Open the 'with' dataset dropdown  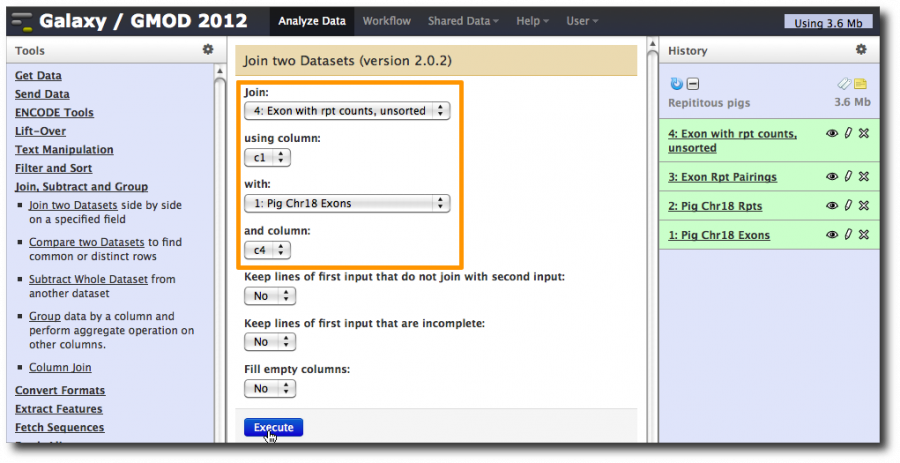point(347,203)
